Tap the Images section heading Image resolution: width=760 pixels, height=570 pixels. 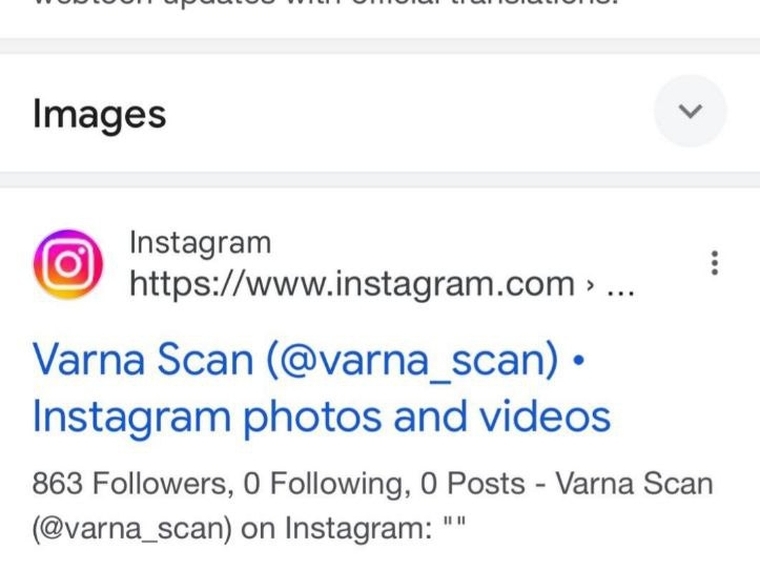tap(99, 114)
